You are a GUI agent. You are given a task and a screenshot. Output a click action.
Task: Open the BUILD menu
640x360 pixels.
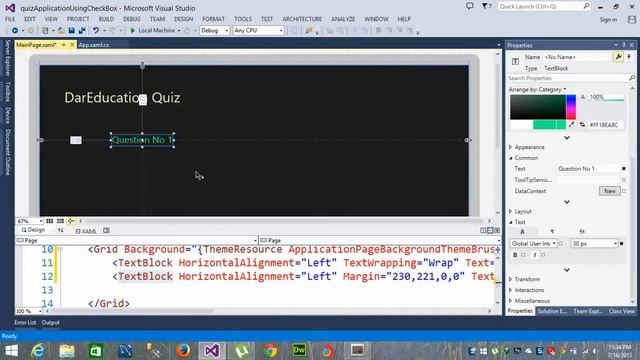coord(106,19)
